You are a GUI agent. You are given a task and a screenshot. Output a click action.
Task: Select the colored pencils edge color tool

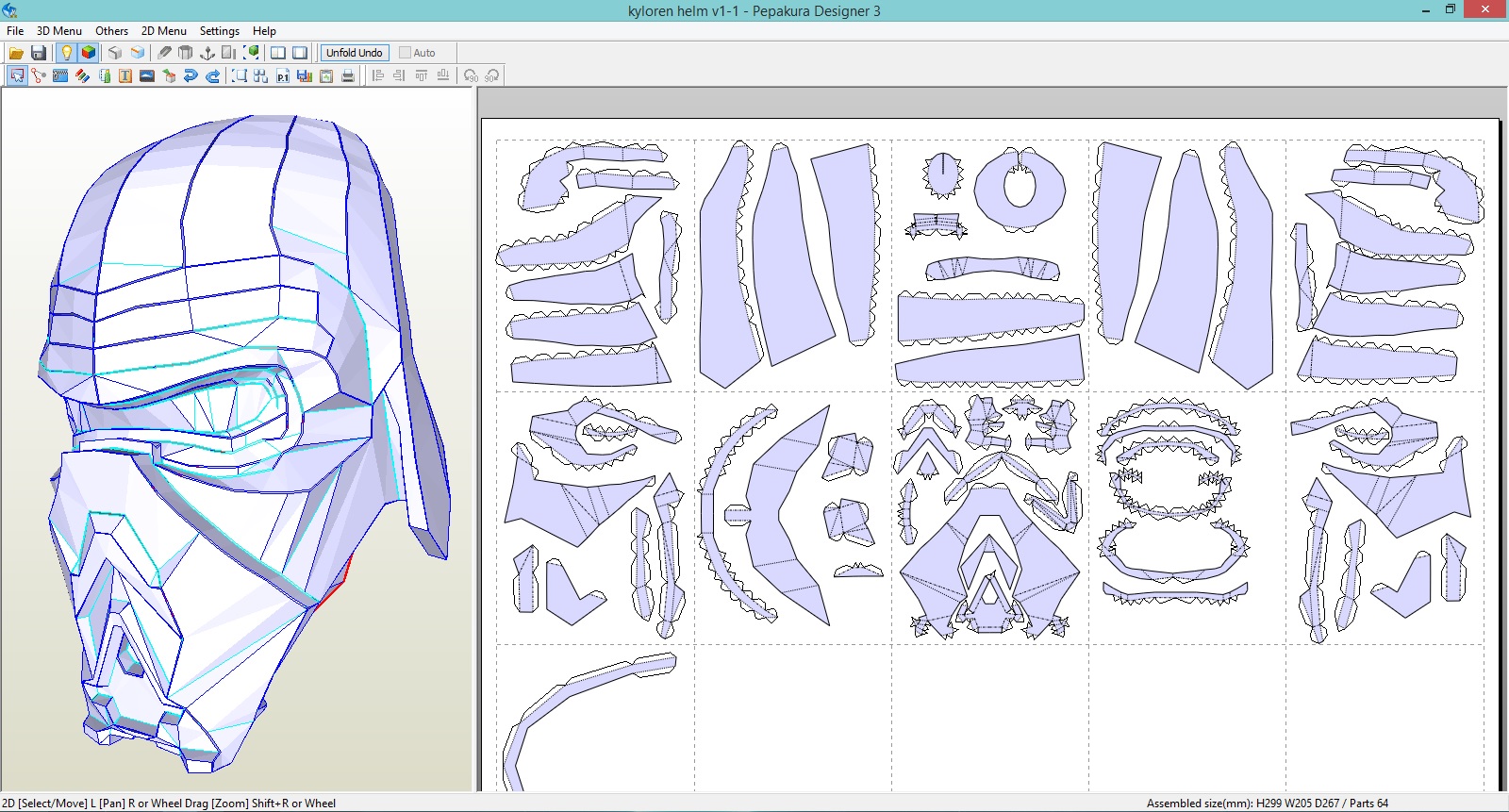pos(83,75)
